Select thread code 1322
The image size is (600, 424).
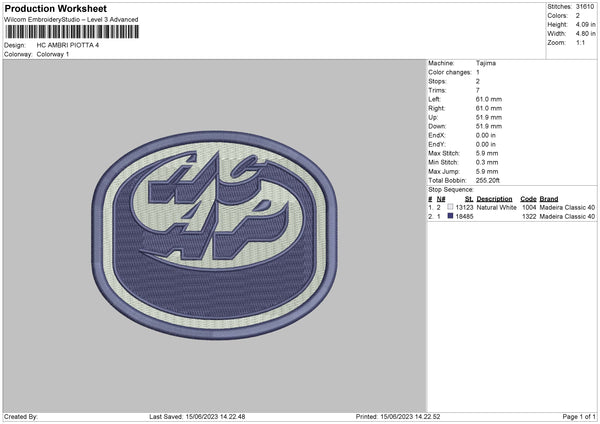(x=529, y=217)
